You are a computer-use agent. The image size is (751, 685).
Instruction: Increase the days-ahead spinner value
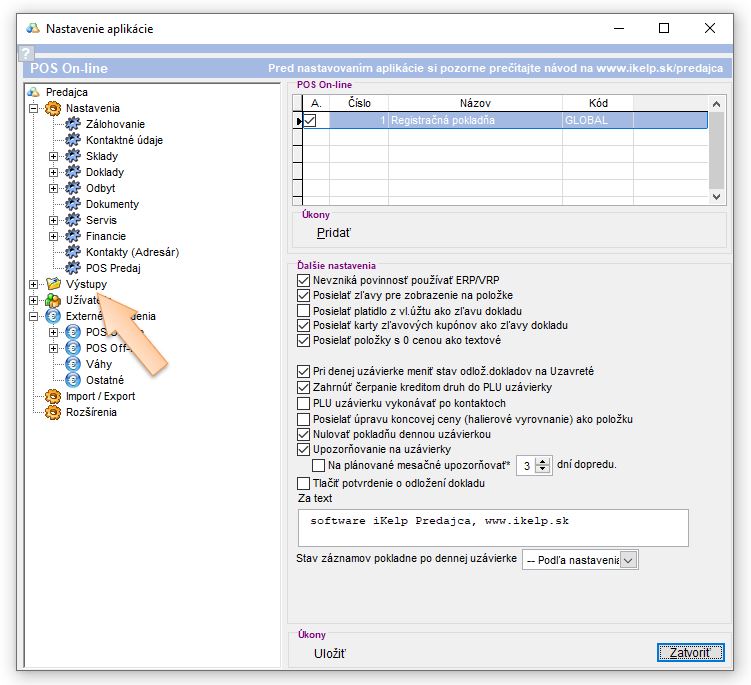(543, 460)
